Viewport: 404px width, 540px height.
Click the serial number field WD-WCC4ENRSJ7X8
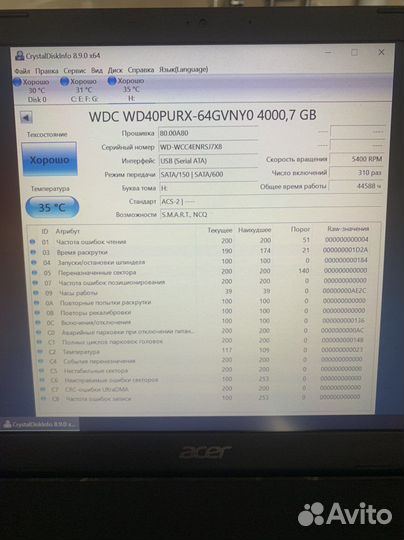click(208, 147)
